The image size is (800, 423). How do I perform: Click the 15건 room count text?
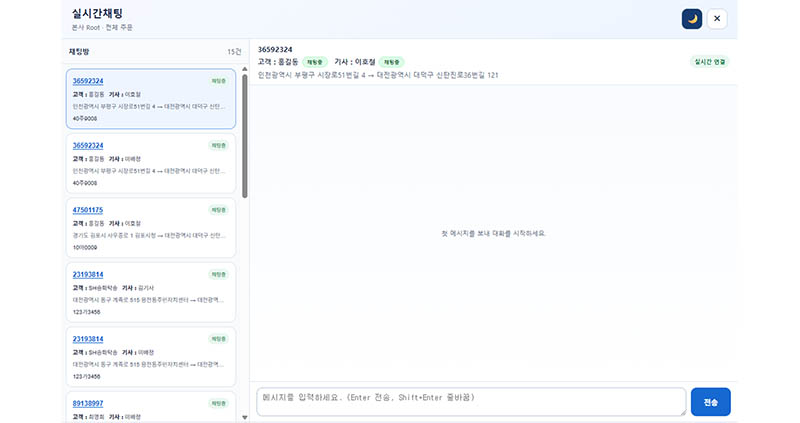[x=234, y=52]
